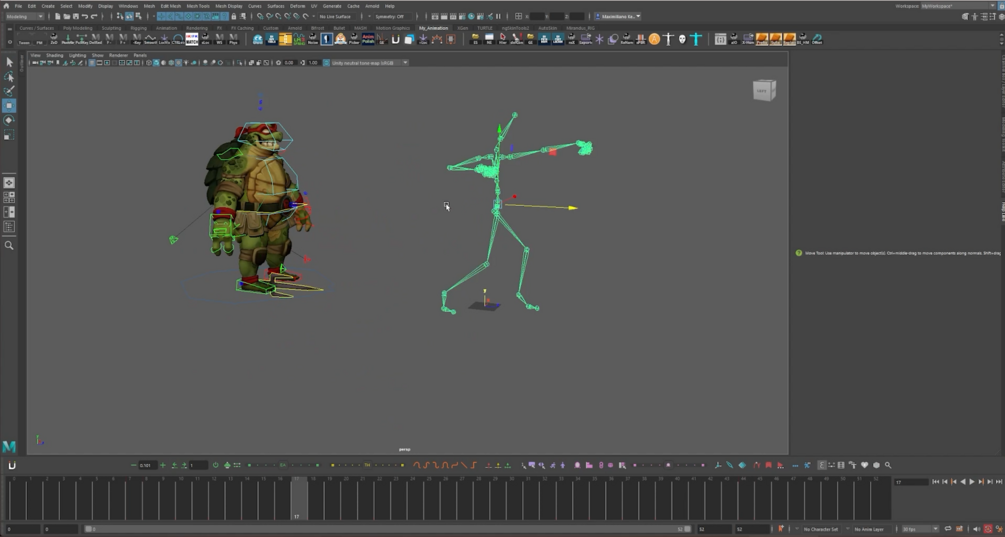This screenshot has height=537, width=1005.
Task: Go to start of playback range
Action: [x=936, y=482]
